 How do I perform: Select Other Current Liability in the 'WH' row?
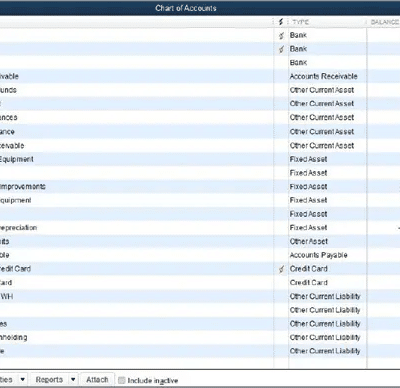325,296
